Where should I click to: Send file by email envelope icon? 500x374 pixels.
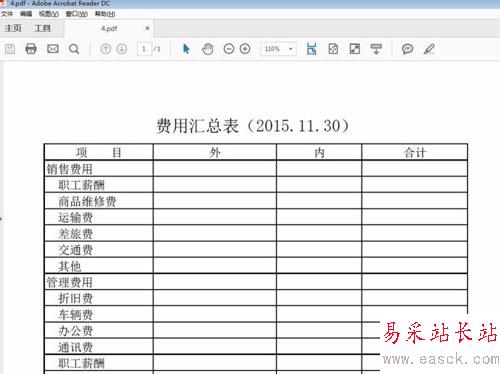[53, 49]
